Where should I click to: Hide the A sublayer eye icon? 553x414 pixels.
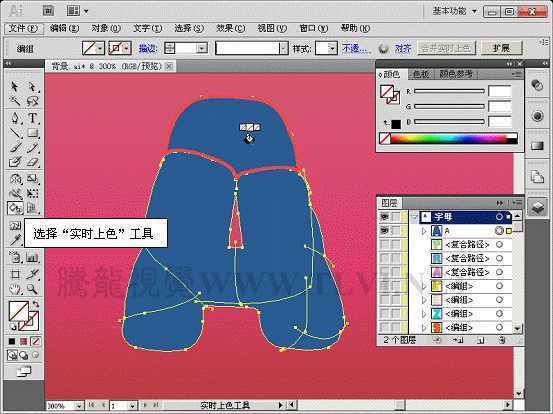(x=384, y=231)
